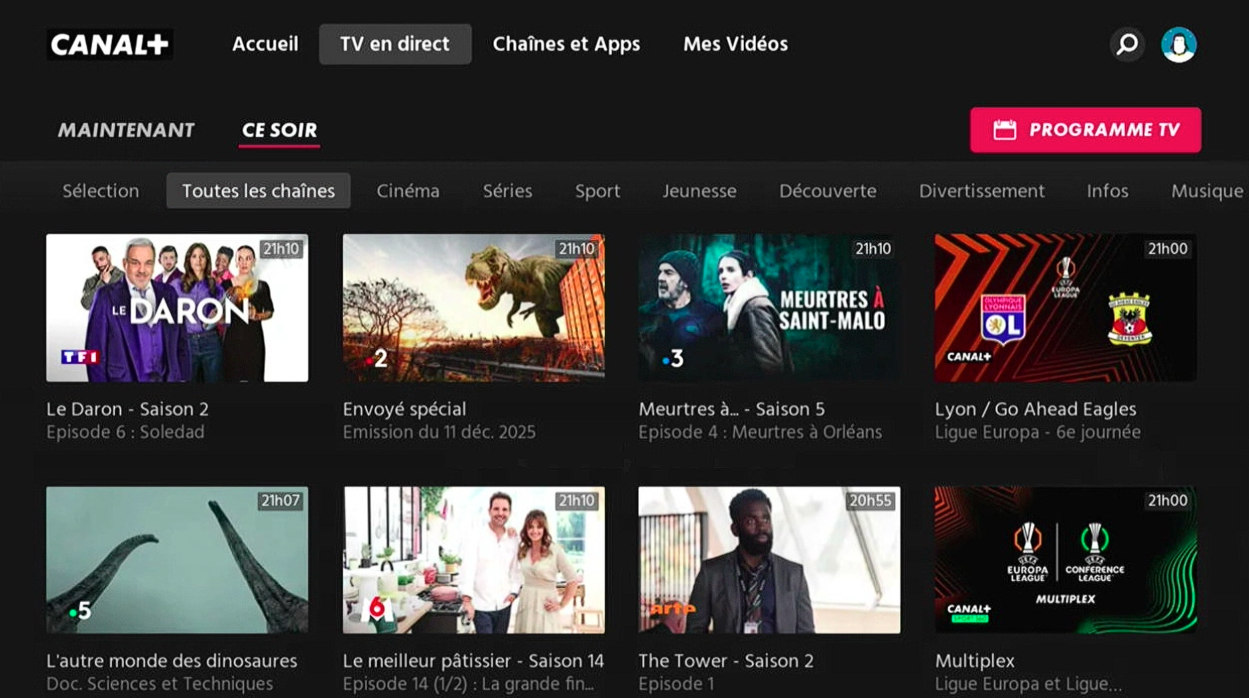Open Lyon / Go Ahead Eagles match tile
Image resolution: width=1249 pixels, height=698 pixels.
(1065, 308)
